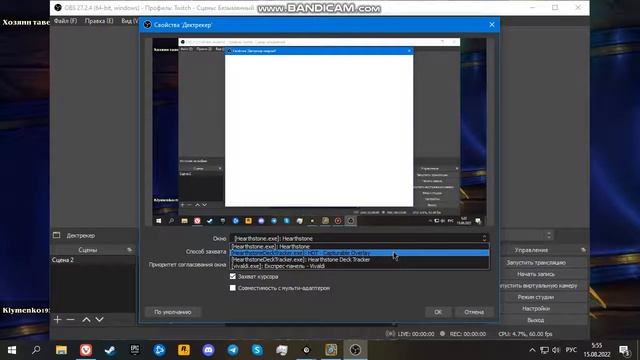Open Discord from the taskbar
The image size is (640, 360).
(208, 350)
